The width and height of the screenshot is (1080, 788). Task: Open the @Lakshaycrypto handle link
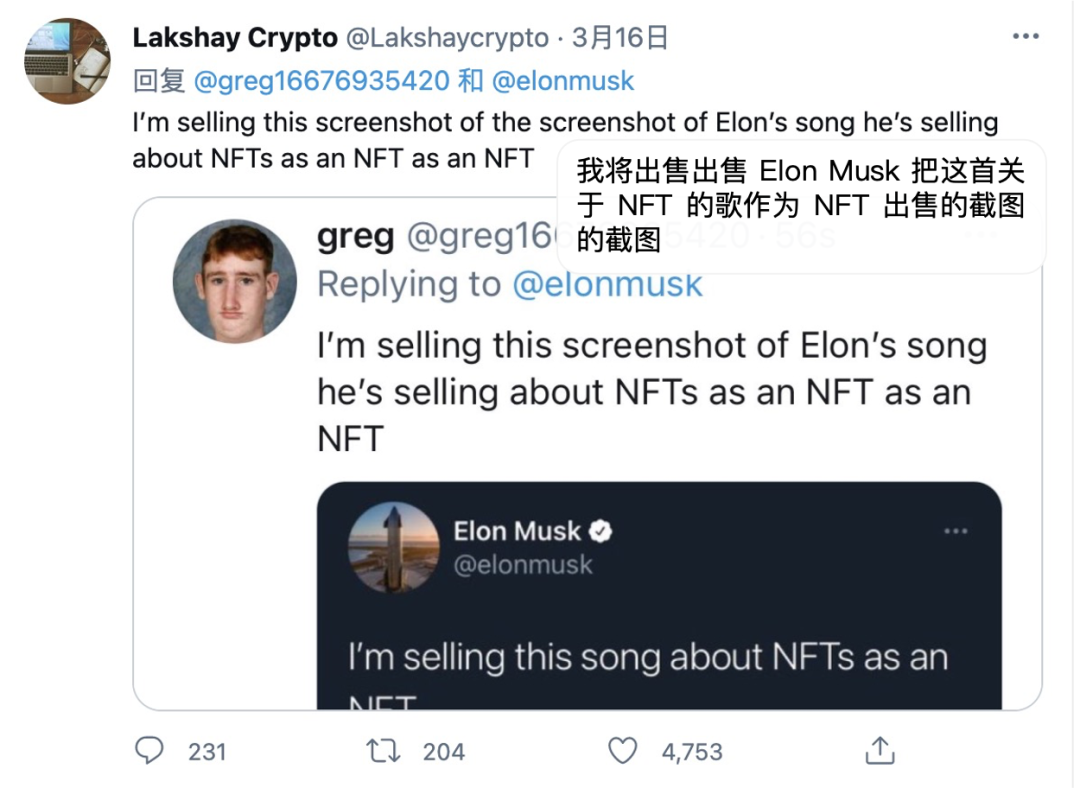(447, 38)
